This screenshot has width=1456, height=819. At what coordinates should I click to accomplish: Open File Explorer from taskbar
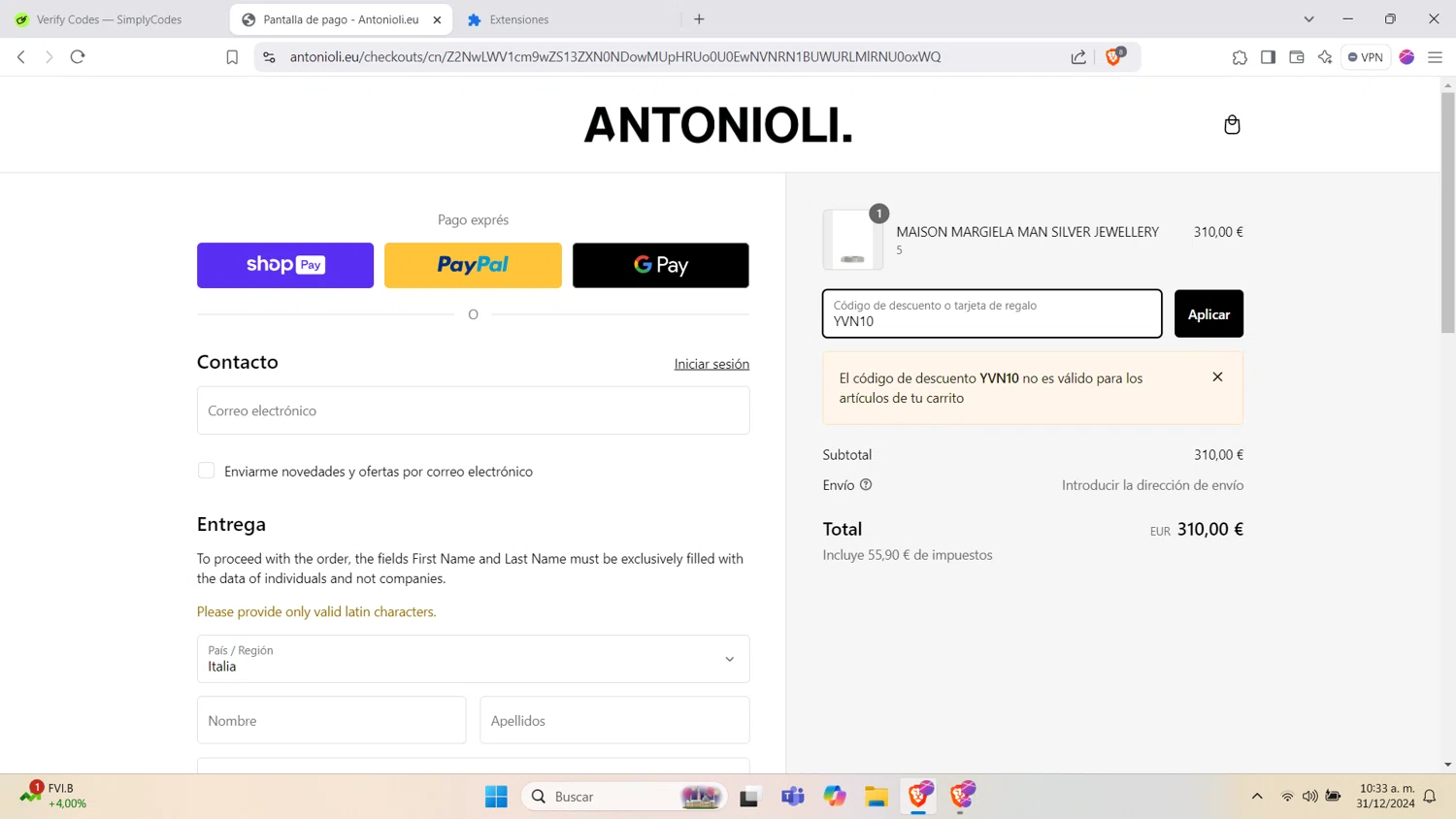tap(877, 797)
